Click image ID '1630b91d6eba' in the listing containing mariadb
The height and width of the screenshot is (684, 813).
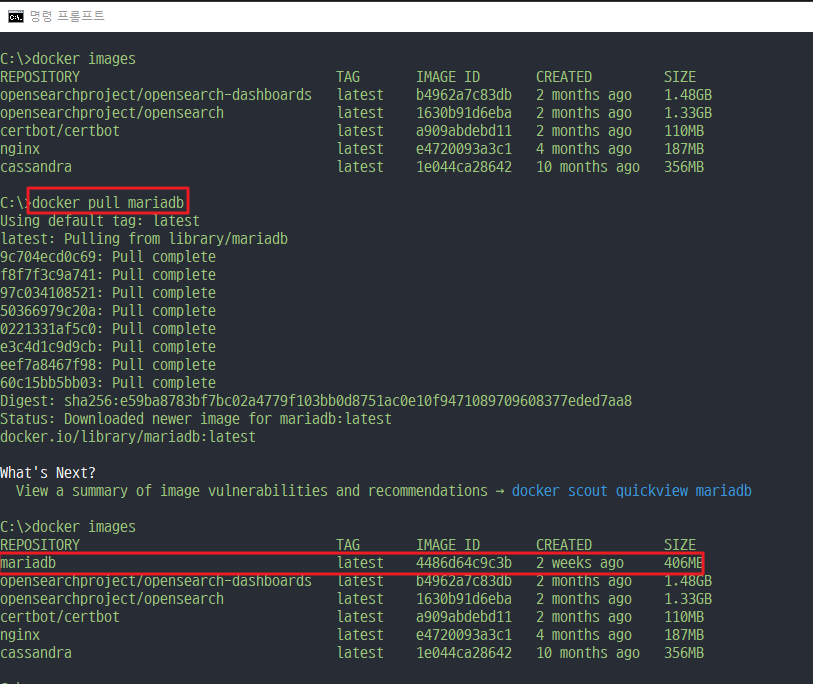464,599
